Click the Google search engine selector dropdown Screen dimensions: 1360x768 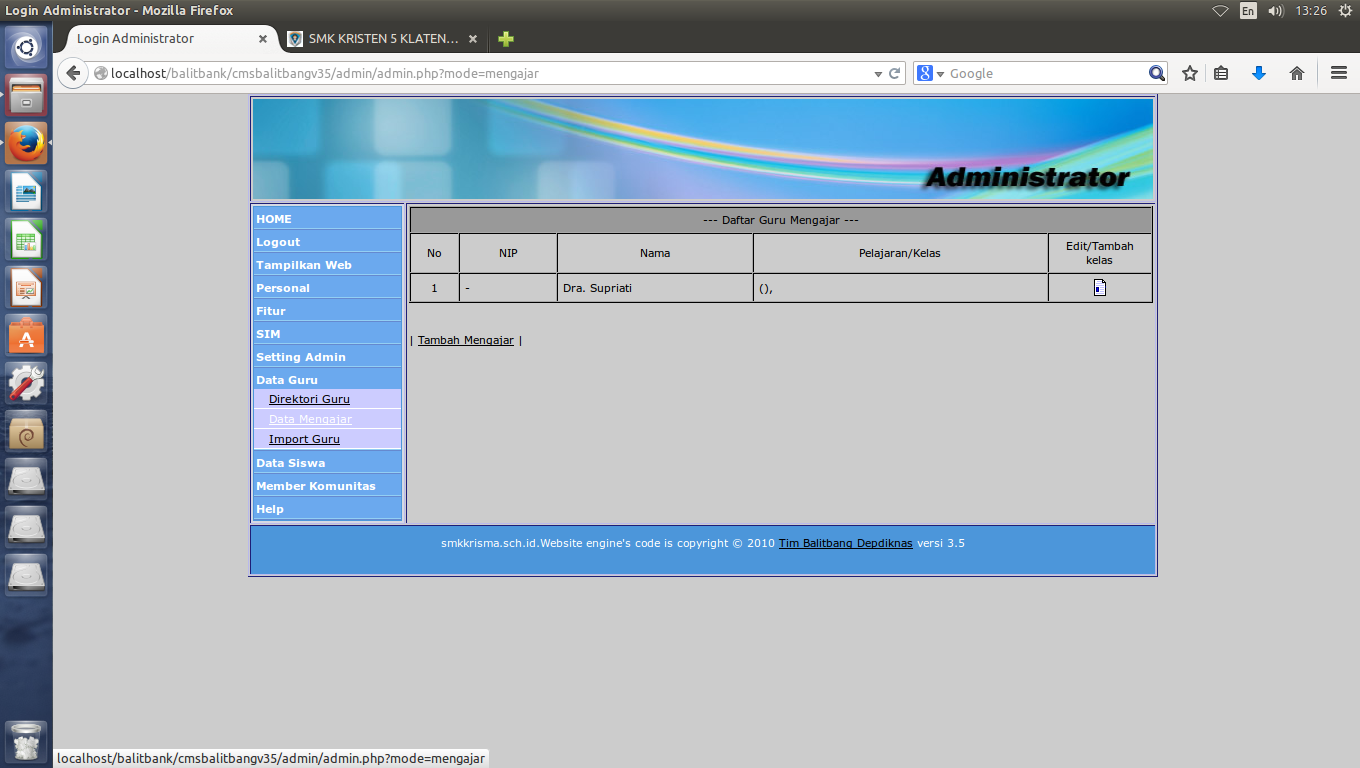point(930,73)
